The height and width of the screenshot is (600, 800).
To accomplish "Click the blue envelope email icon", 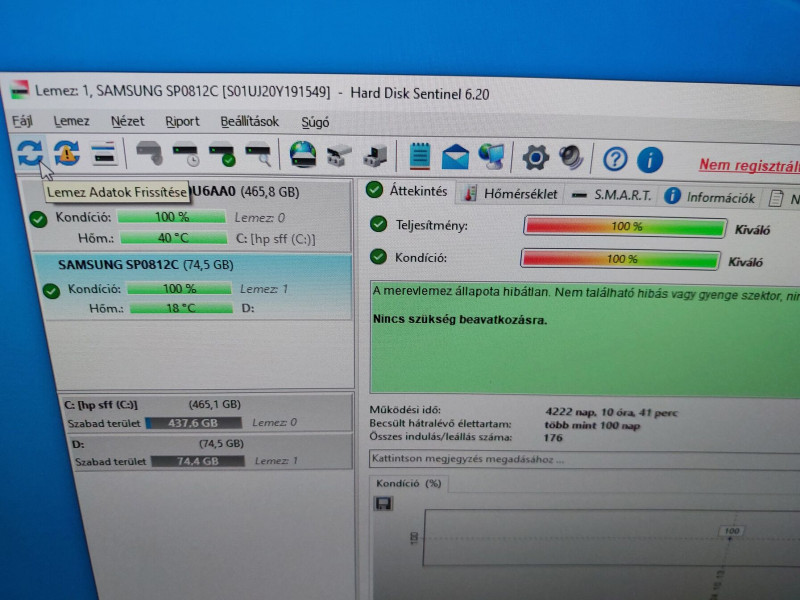I will [455, 157].
